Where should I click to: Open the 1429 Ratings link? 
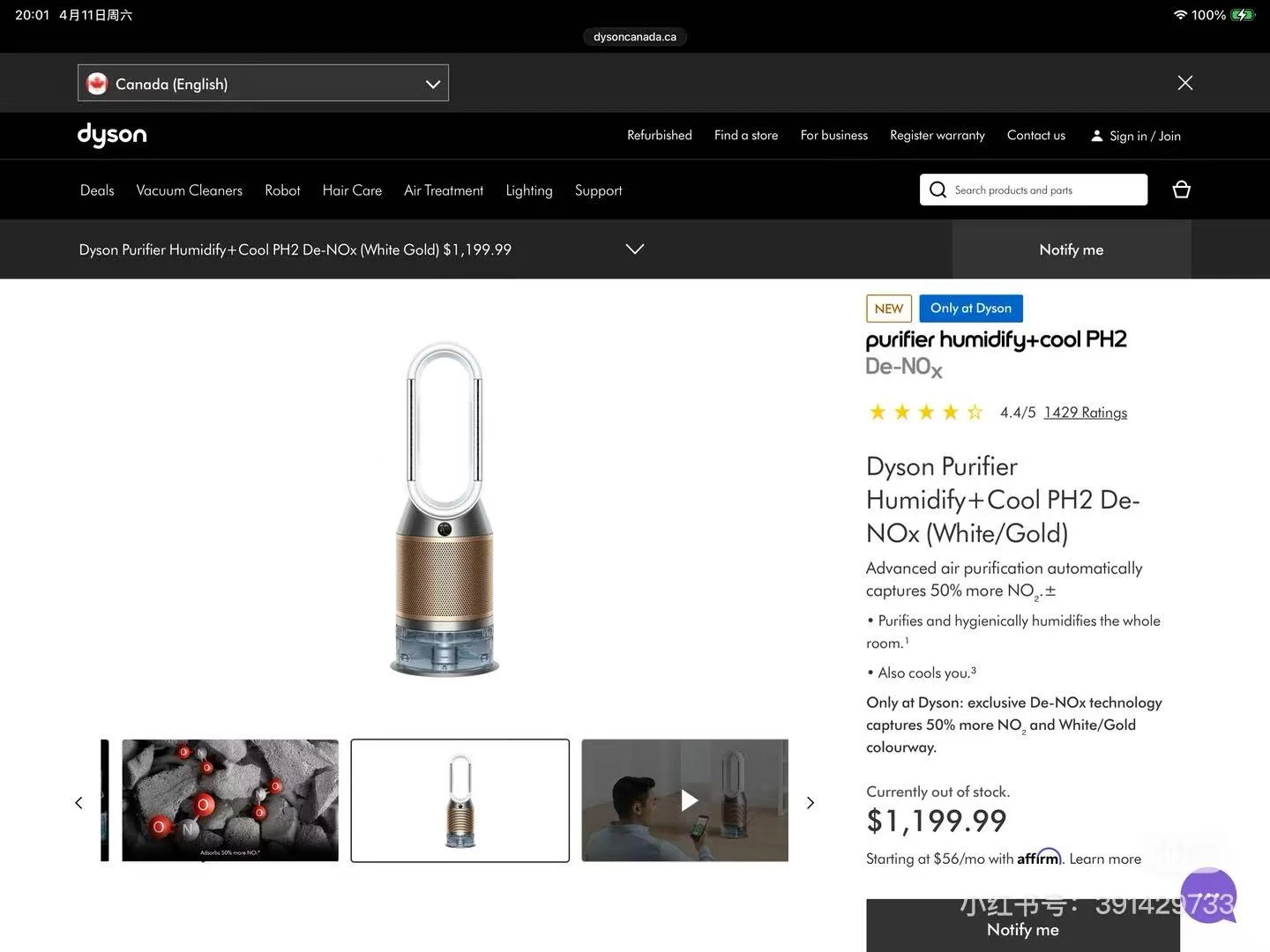(1086, 413)
